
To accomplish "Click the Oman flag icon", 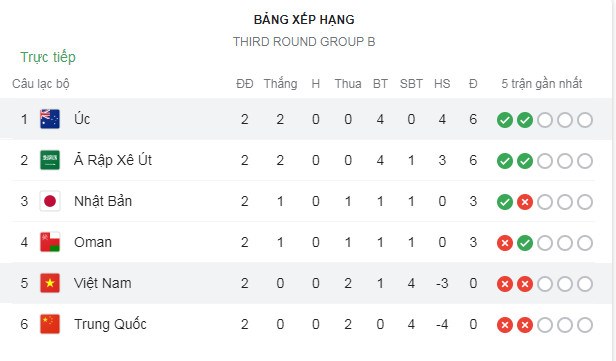I will pos(50,242).
